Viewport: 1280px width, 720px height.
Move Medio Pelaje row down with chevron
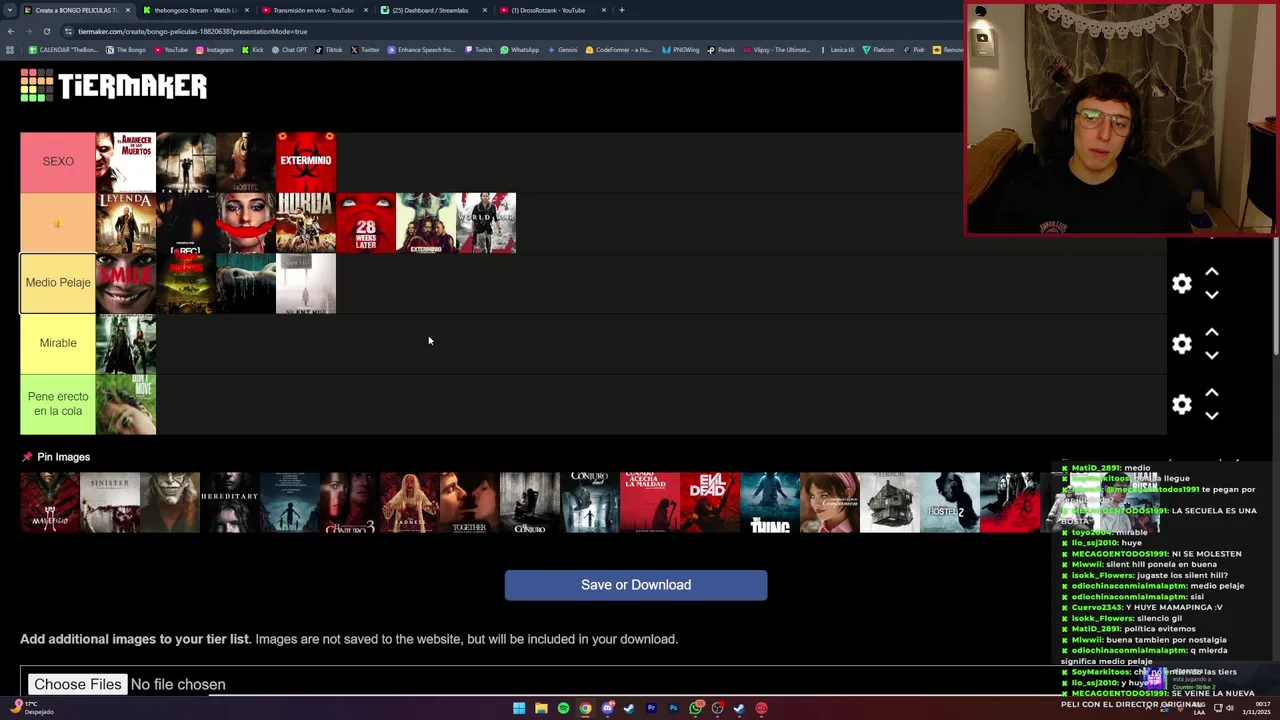coord(1212,295)
